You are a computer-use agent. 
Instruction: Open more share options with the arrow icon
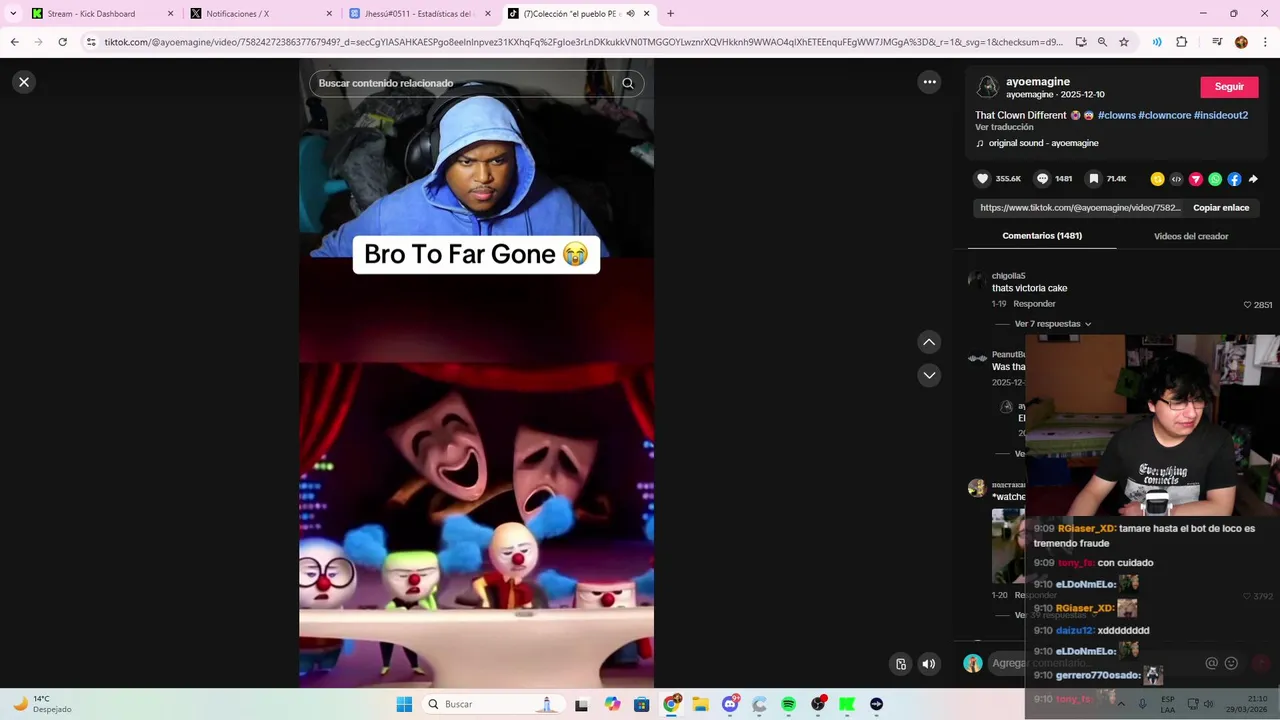tap(1253, 179)
